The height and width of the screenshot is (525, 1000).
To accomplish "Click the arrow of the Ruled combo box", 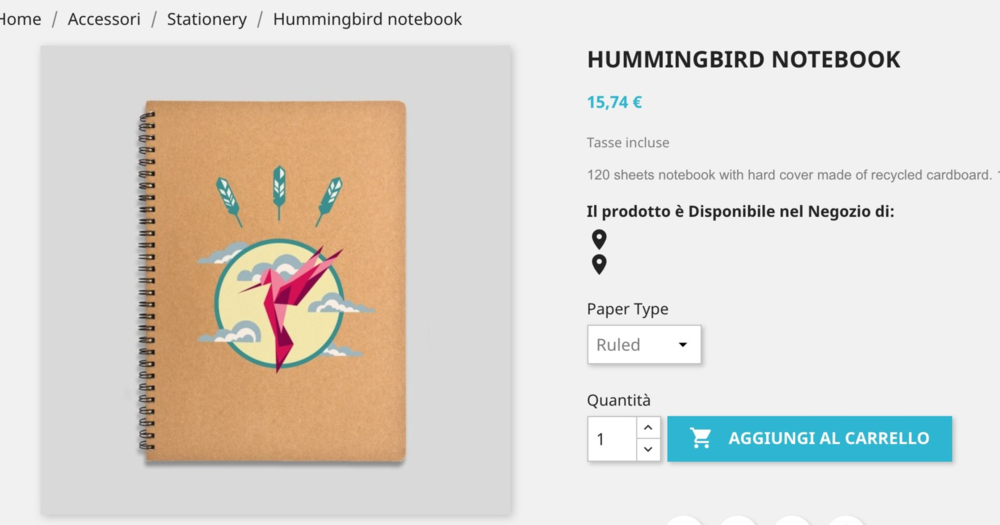I will [682, 344].
